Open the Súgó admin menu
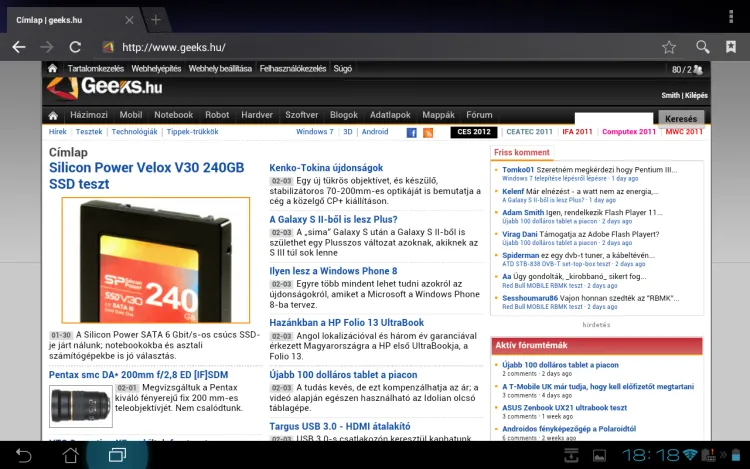This screenshot has width=750, height=469. coord(342,69)
